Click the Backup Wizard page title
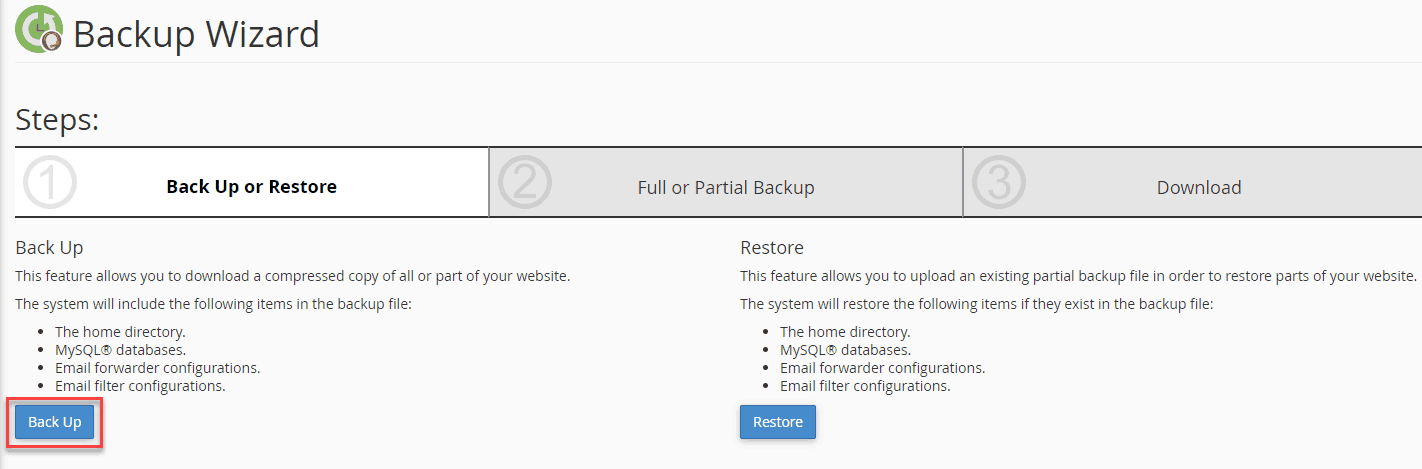Viewport: 1422px width, 469px height. coord(196,34)
